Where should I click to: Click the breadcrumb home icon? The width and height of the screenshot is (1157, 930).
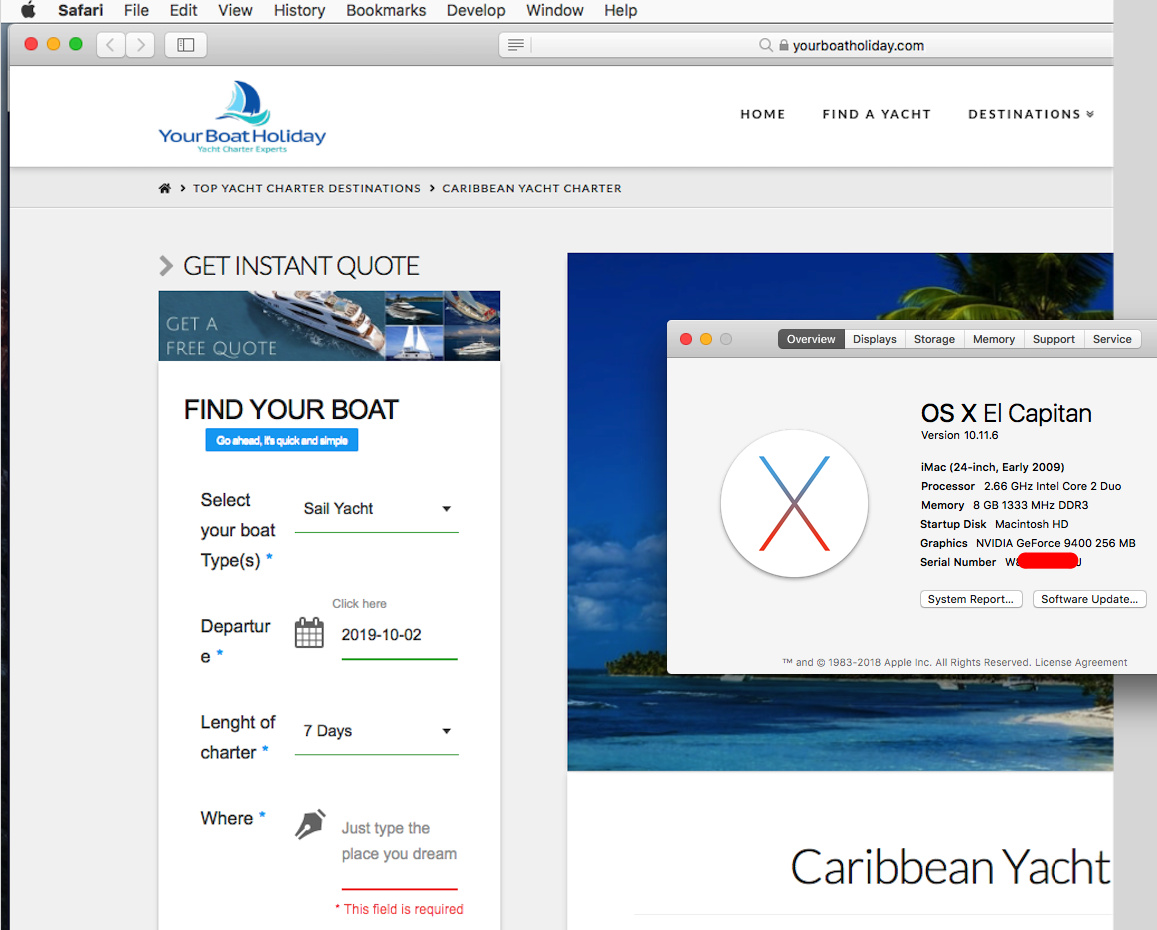point(165,188)
